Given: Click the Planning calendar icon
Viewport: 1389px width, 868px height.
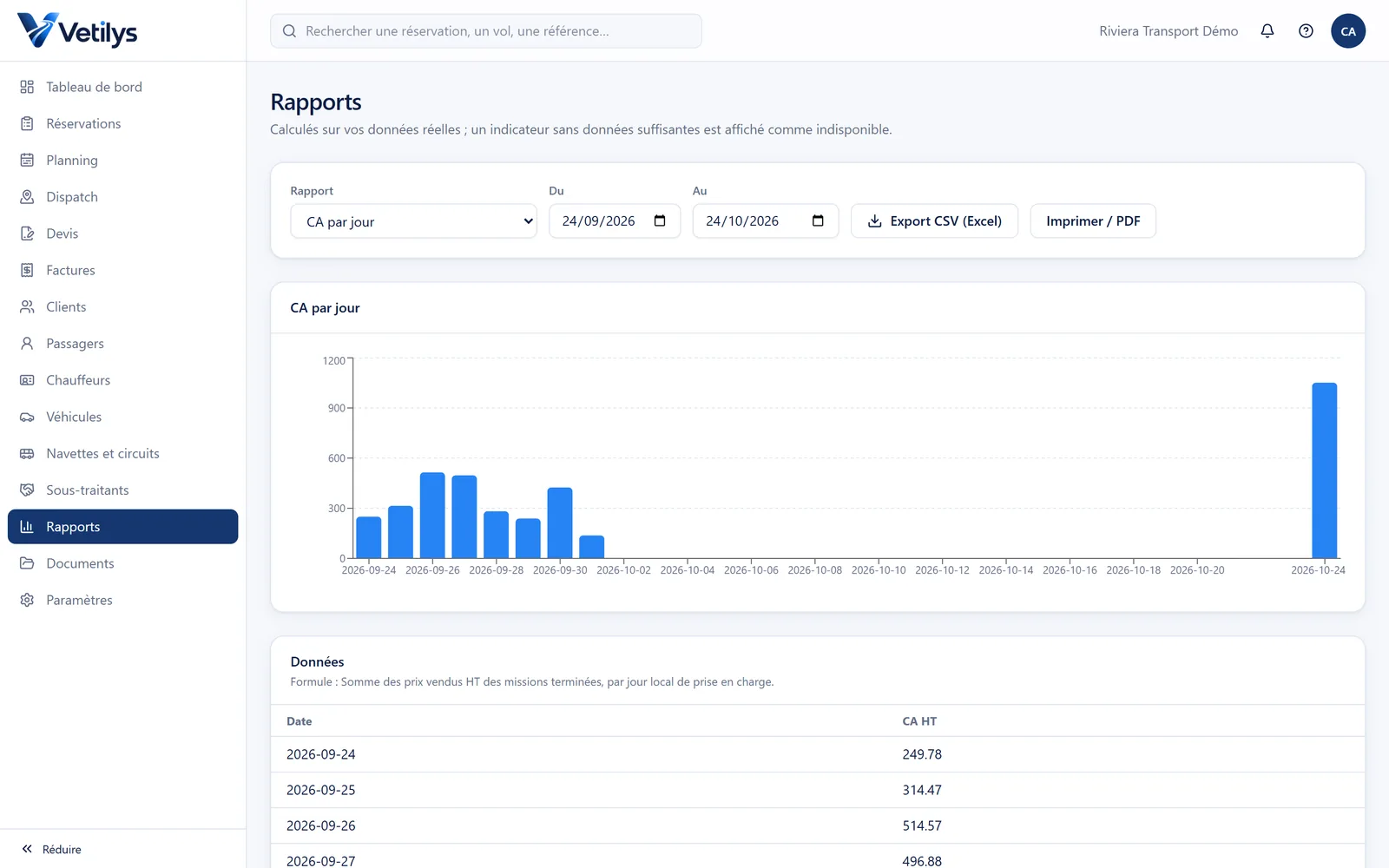Looking at the screenshot, I should click(27, 160).
